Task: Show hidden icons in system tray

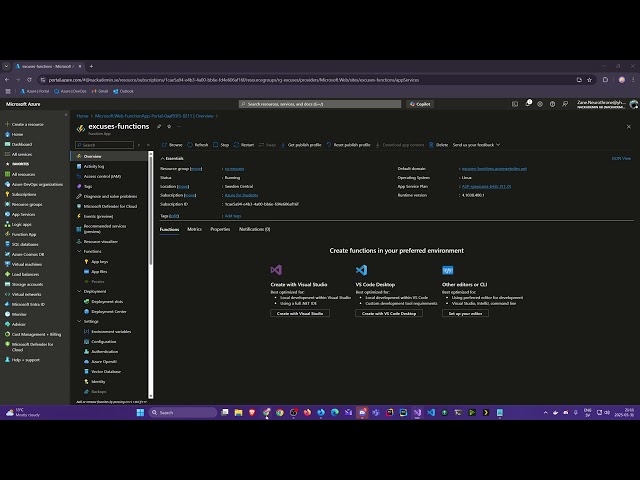Action: point(545,413)
